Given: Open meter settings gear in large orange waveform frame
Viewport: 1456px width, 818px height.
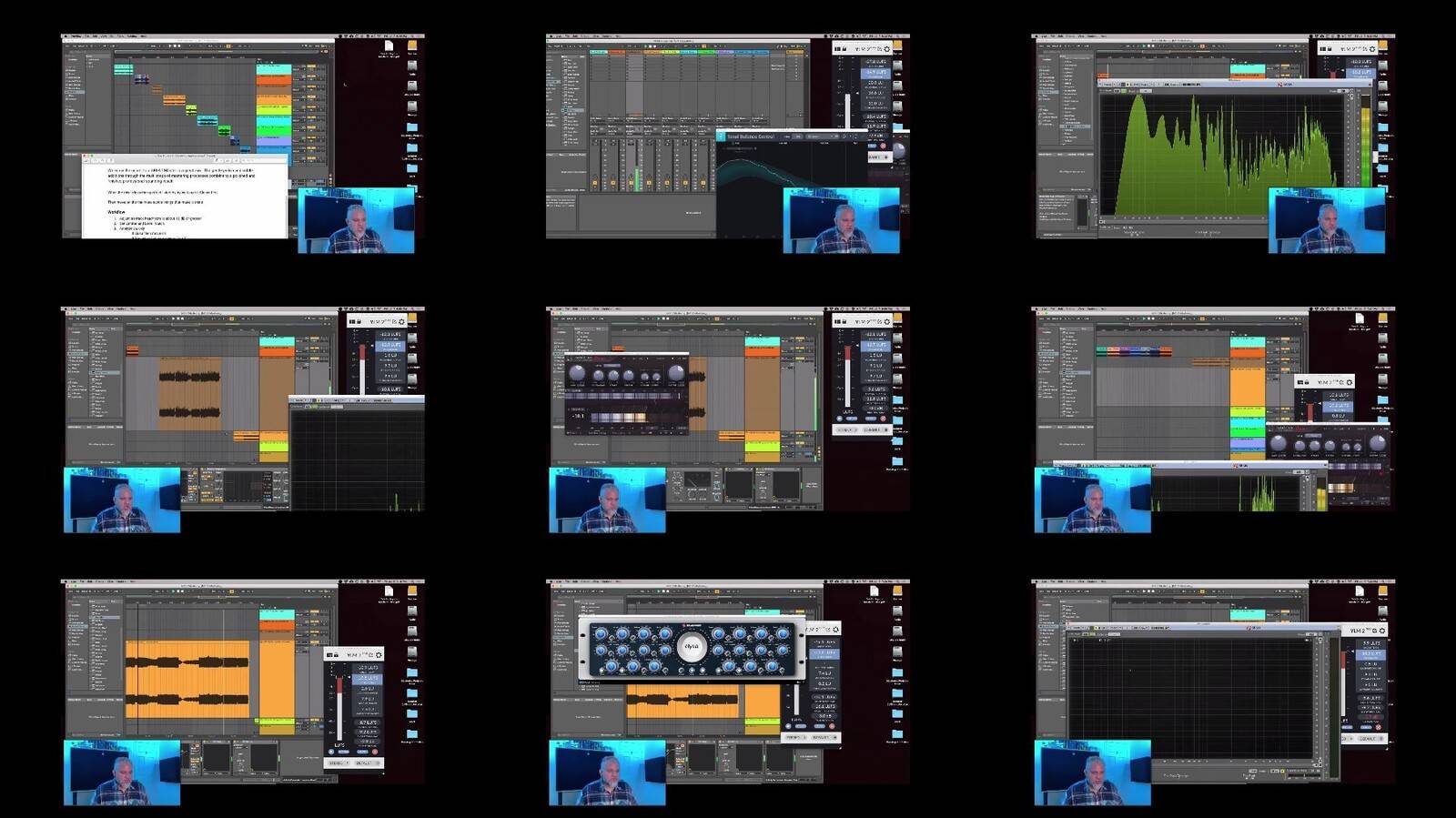Looking at the screenshot, I should 379,654.
